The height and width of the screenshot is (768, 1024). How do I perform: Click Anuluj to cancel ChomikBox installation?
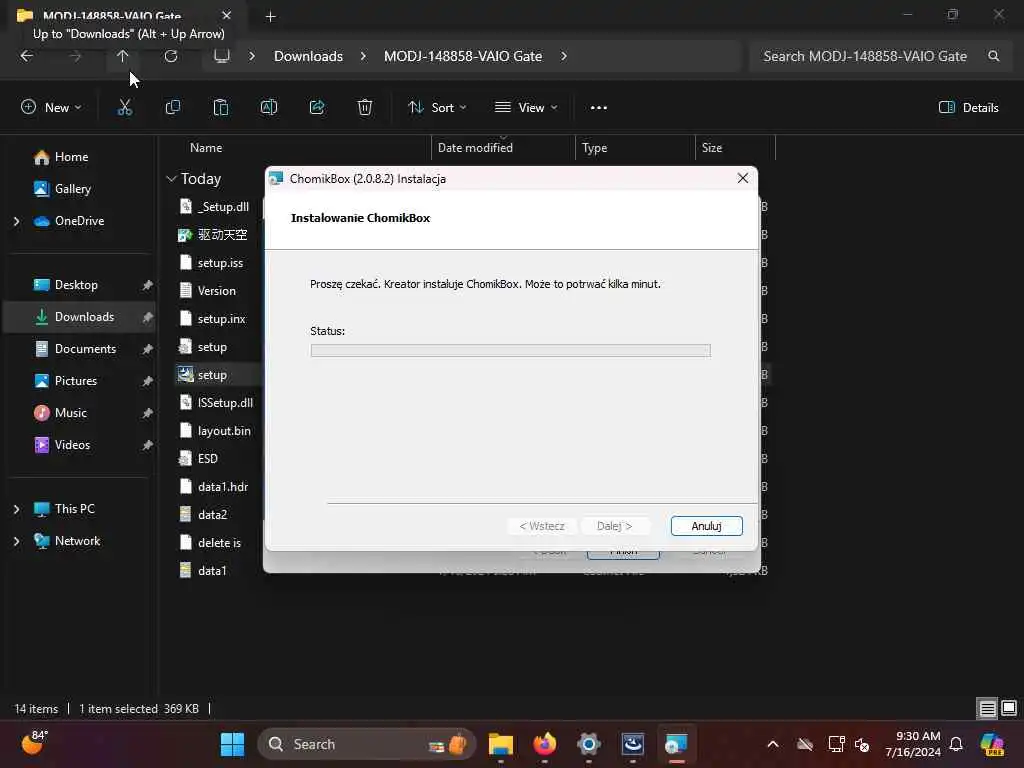pyautogui.click(x=707, y=526)
